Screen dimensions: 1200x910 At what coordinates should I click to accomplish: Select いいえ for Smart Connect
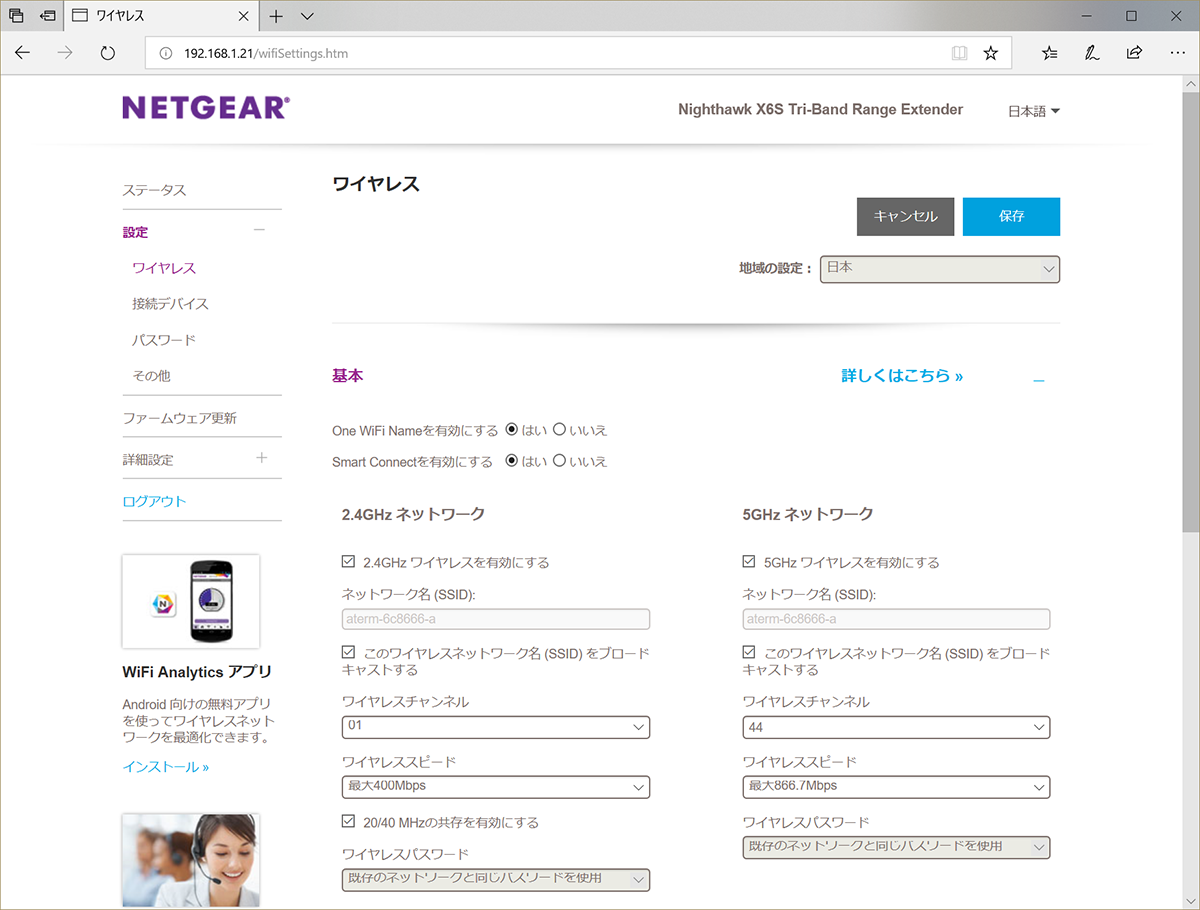click(x=560, y=461)
